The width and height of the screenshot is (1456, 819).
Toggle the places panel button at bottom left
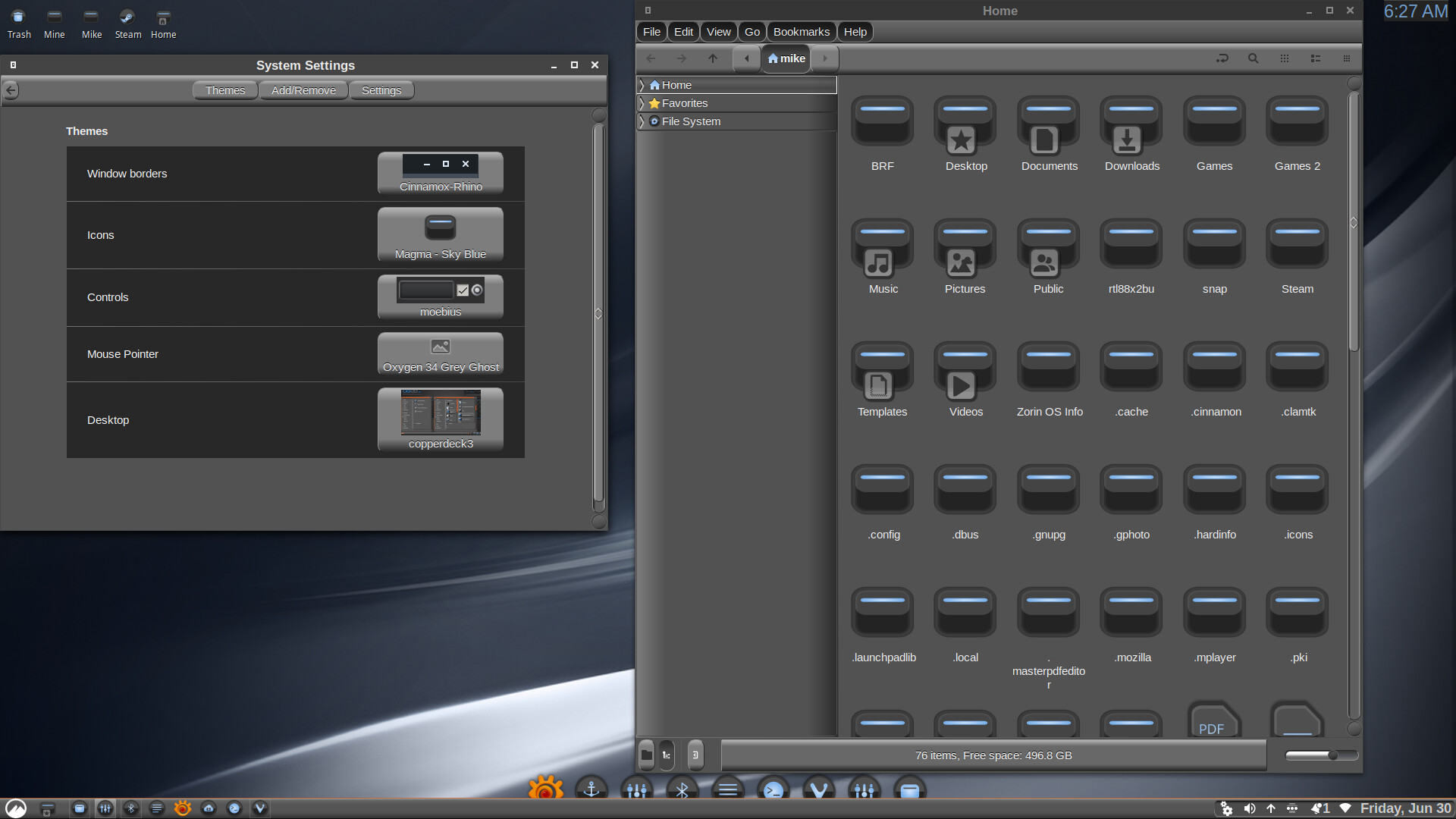[x=646, y=755]
